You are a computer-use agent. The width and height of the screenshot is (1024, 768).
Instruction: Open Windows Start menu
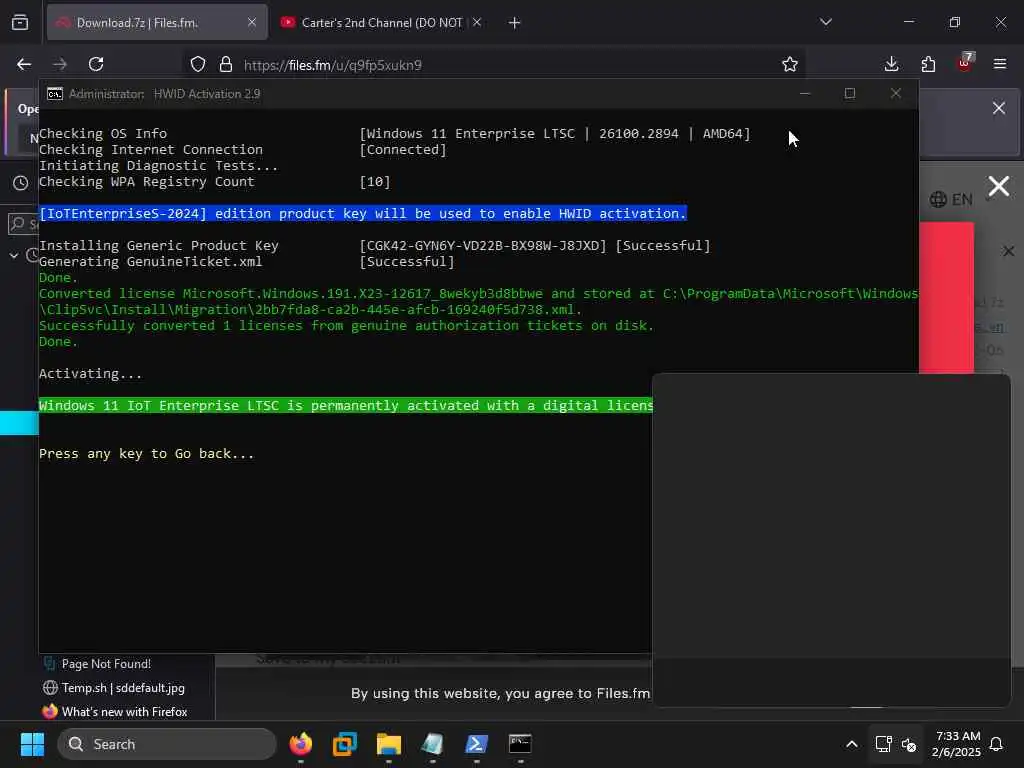(x=32, y=744)
